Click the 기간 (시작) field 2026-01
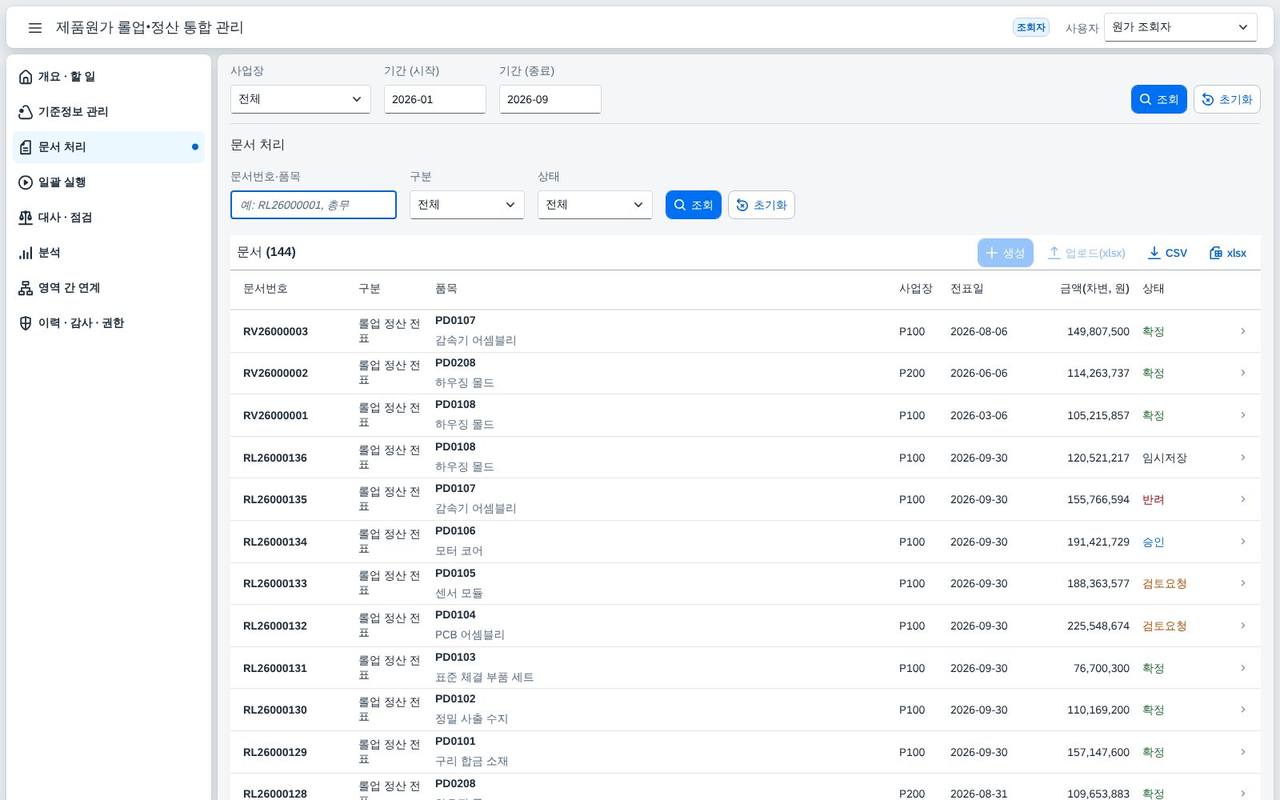 tap(435, 99)
